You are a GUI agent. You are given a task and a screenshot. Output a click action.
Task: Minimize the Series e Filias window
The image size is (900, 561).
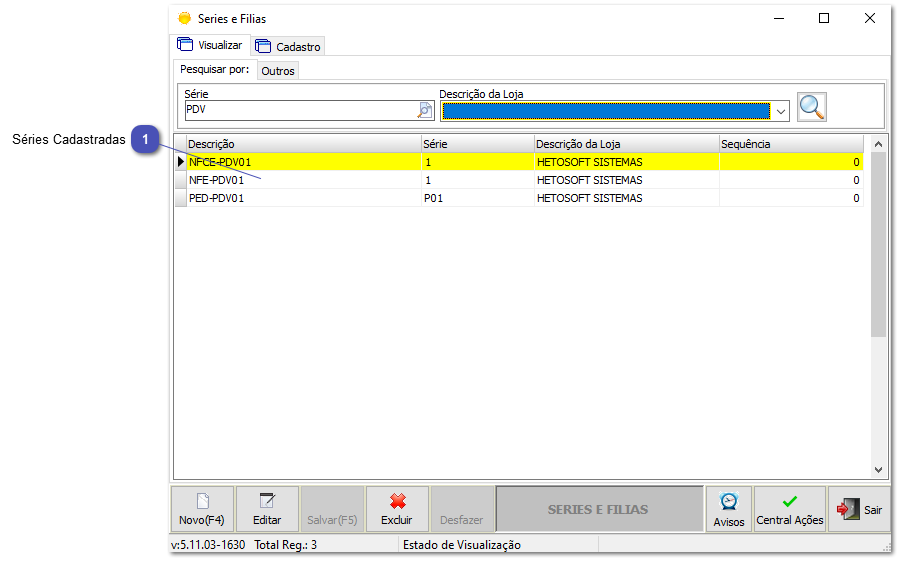(779, 18)
